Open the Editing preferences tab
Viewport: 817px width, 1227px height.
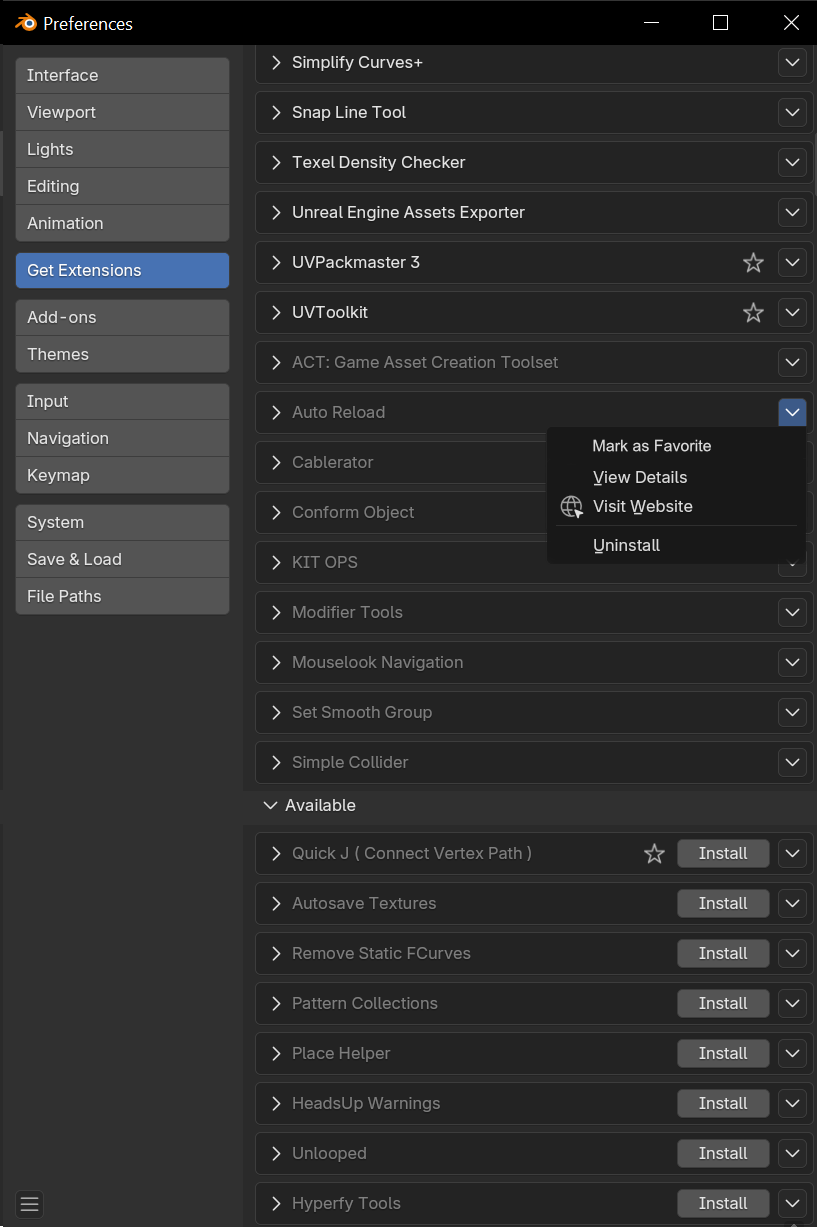pyautogui.click(x=122, y=186)
